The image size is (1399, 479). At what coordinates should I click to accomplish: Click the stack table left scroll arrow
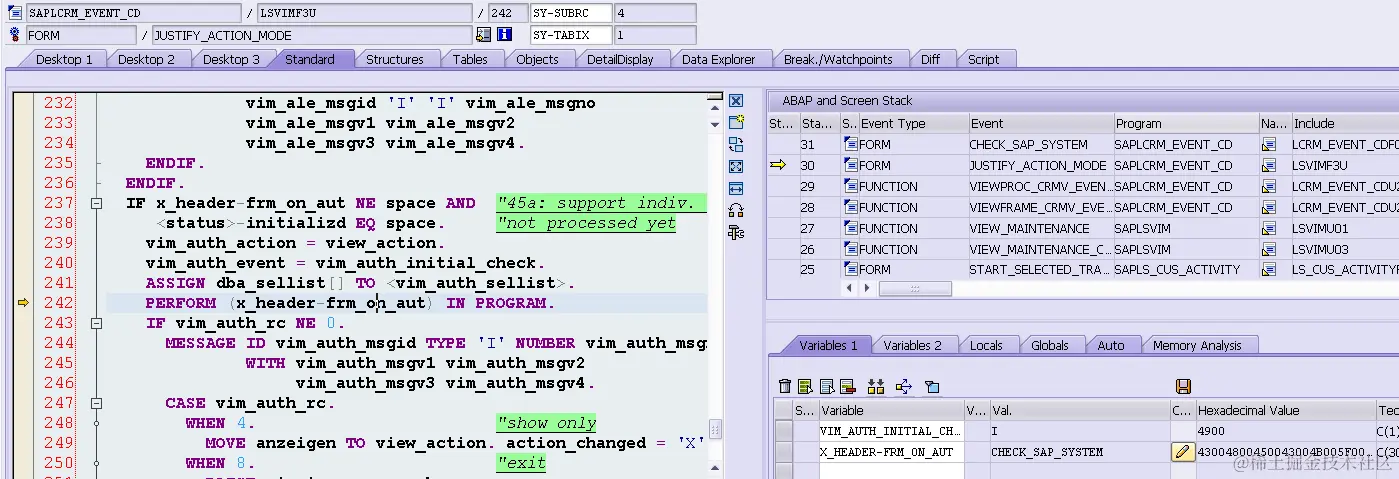pyautogui.click(x=850, y=288)
